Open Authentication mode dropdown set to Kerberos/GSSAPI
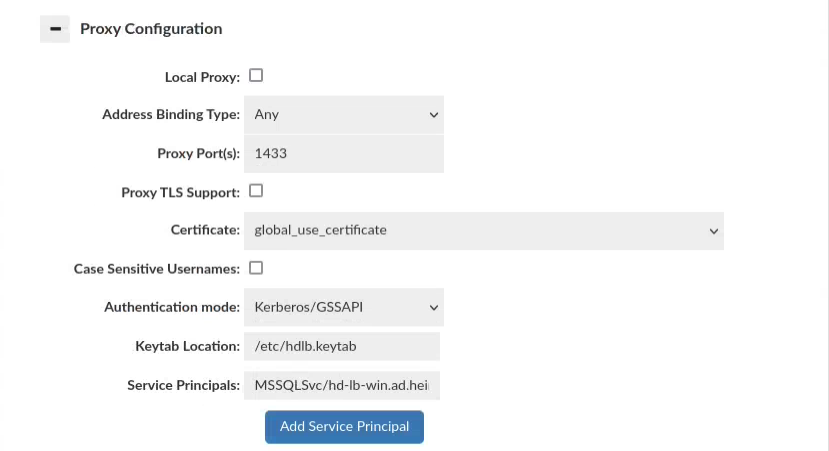Screen dimensions: 829x451 click(343, 308)
